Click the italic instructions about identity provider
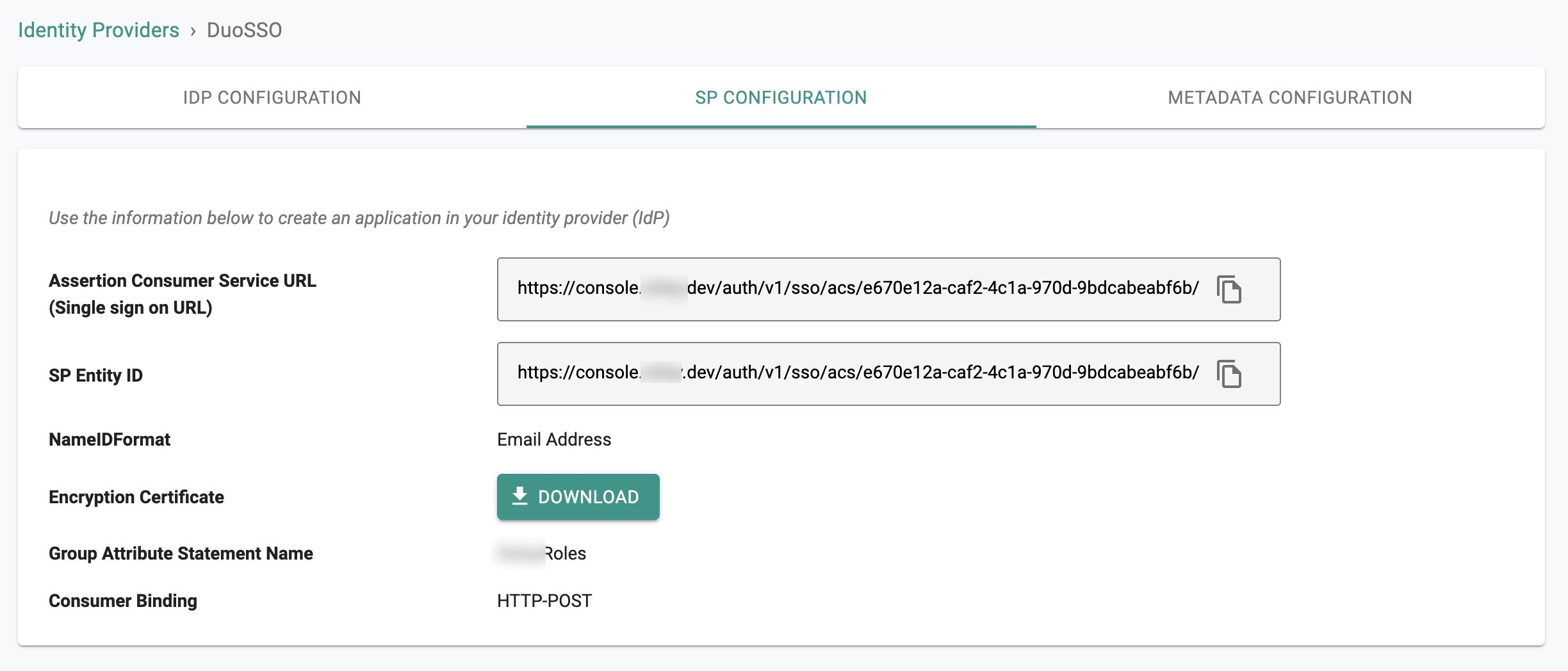This screenshot has height=671, width=1568. (x=359, y=218)
